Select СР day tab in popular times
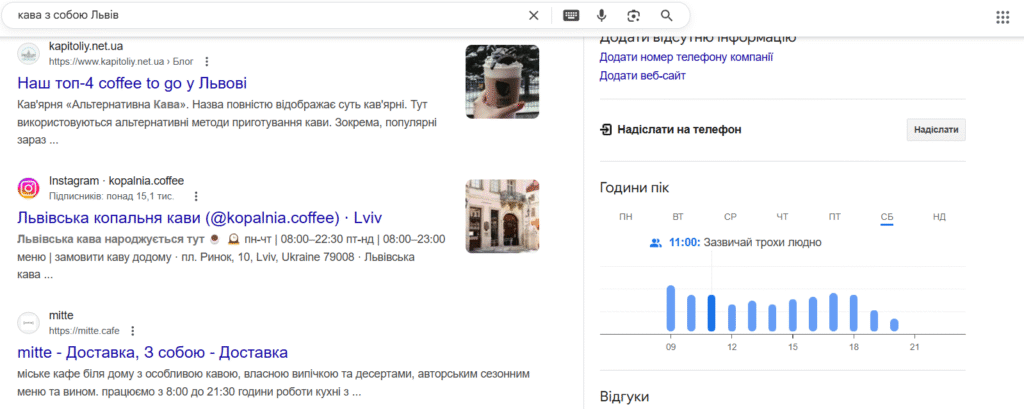1024x409 pixels. tap(730, 217)
